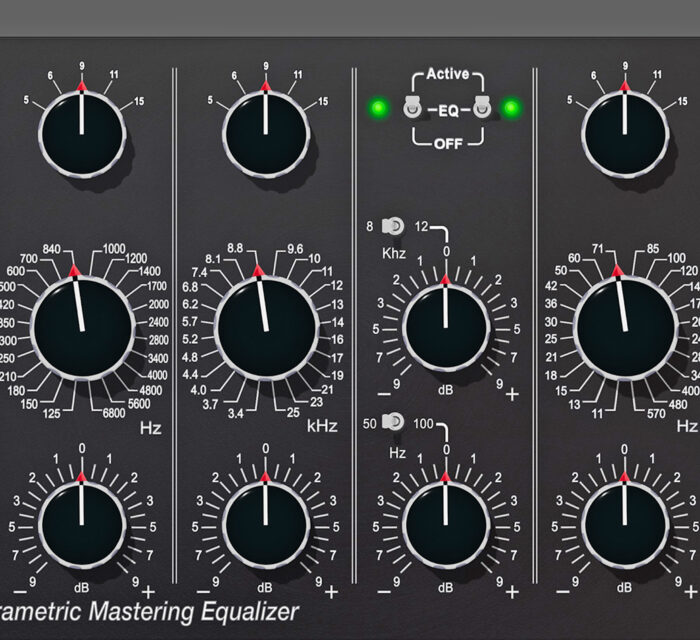Image resolution: width=700 pixels, height=640 pixels.
Task: Click the Active label above the EQ switches
Action: (x=446, y=74)
